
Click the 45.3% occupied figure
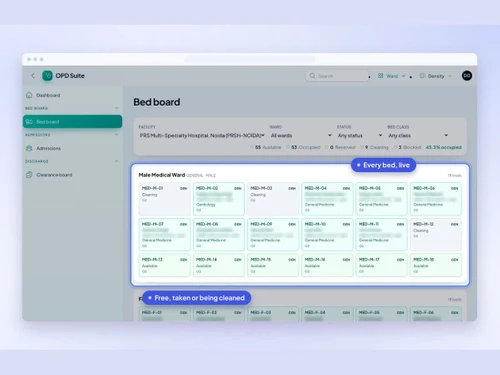coord(444,147)
